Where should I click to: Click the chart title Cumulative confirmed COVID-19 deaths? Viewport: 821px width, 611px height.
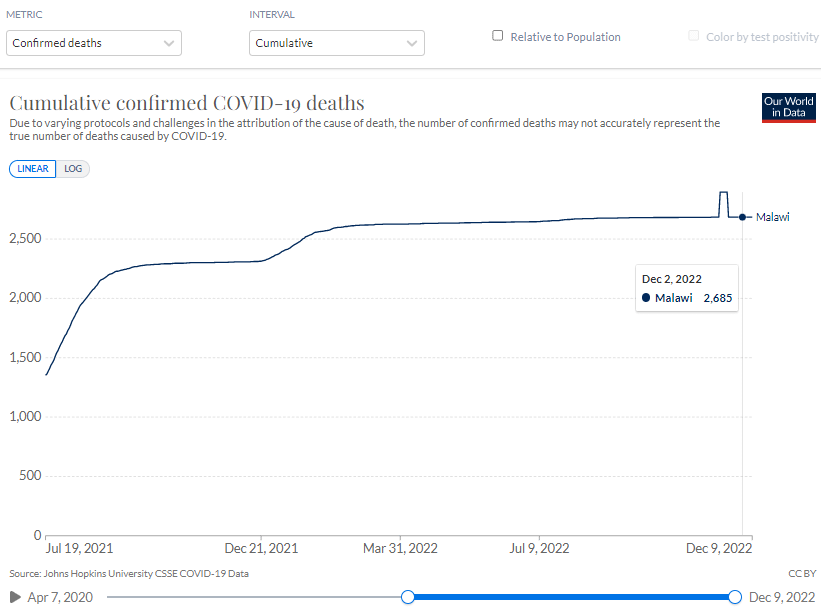coord(187,103)
